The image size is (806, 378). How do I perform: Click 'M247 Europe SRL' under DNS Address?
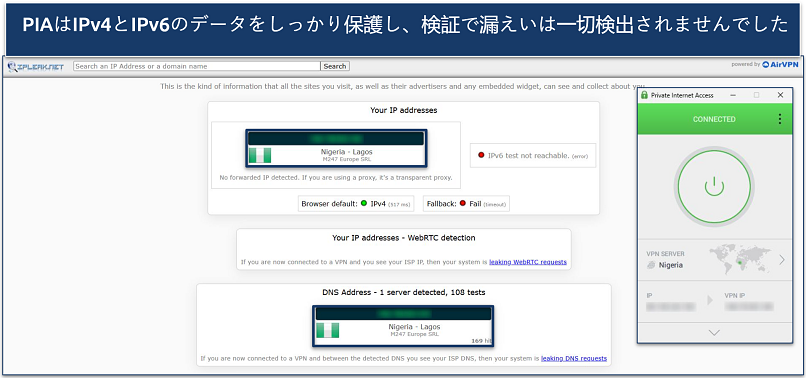[x=414, y=334]
